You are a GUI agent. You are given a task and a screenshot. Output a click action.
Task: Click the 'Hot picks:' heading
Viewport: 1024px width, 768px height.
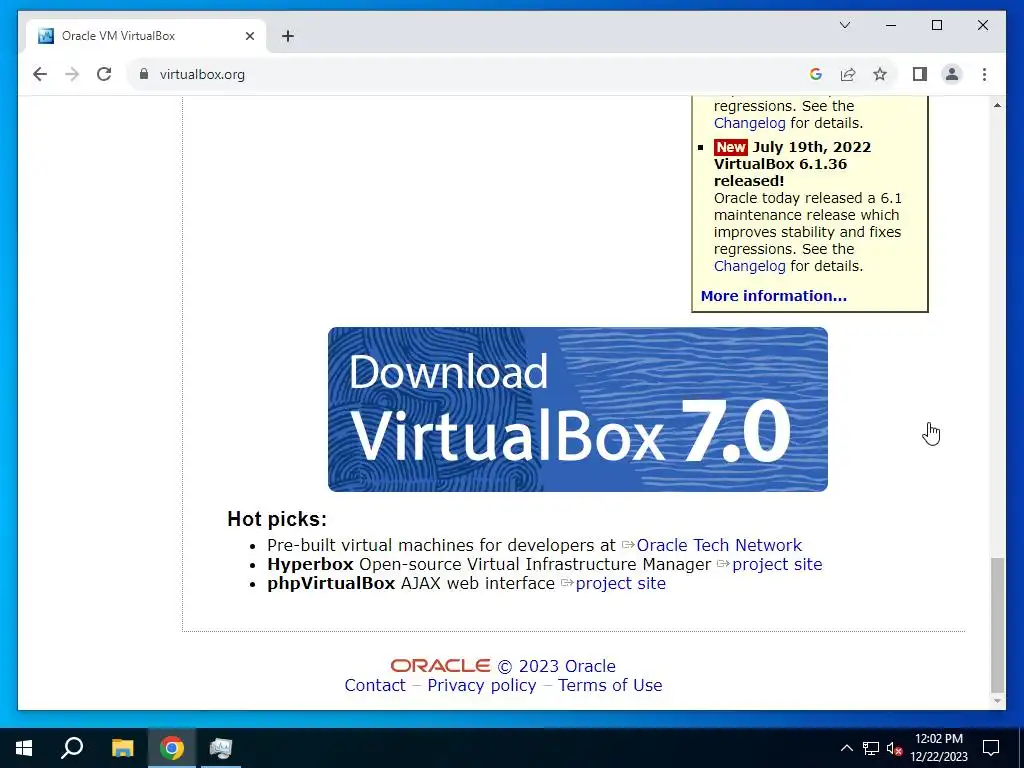click(x=277, y=519)
